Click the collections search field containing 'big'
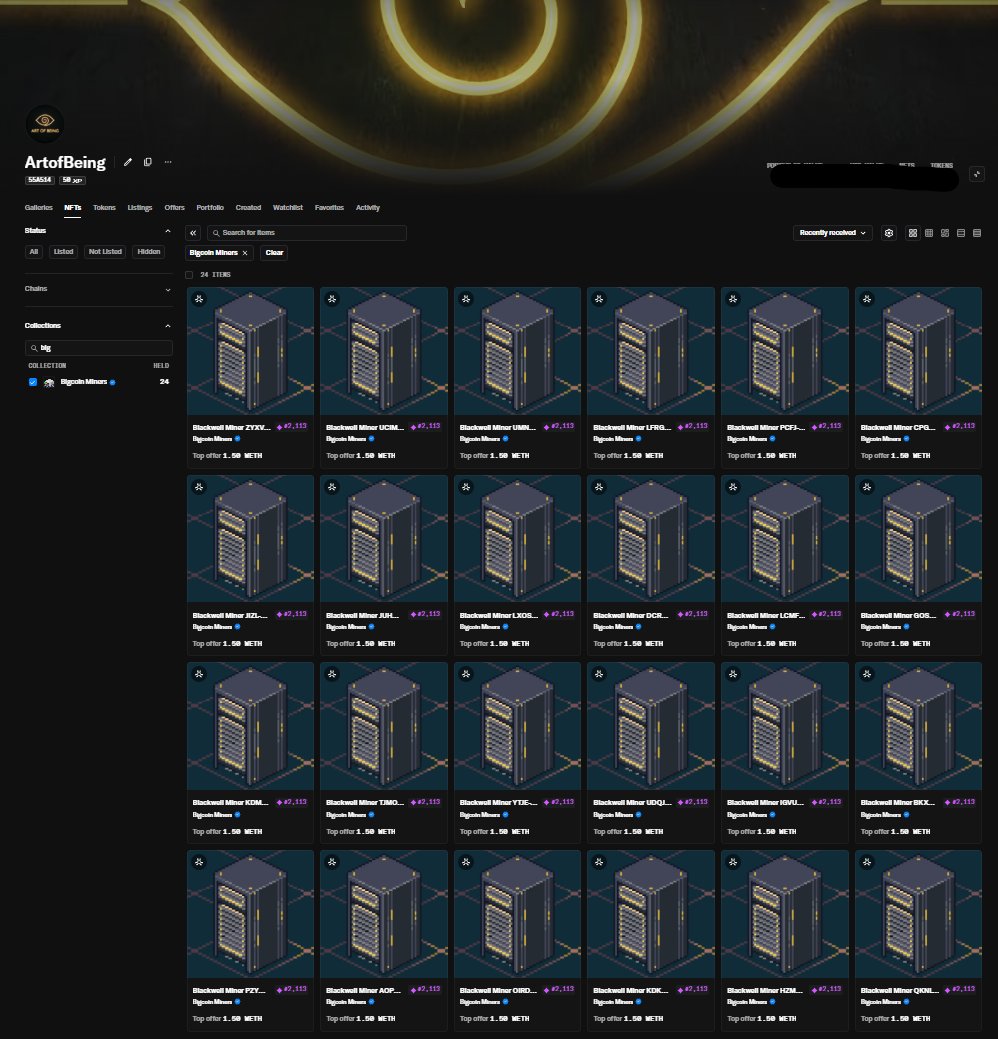This screenshot has width=998, height=1039. point(99,348)
